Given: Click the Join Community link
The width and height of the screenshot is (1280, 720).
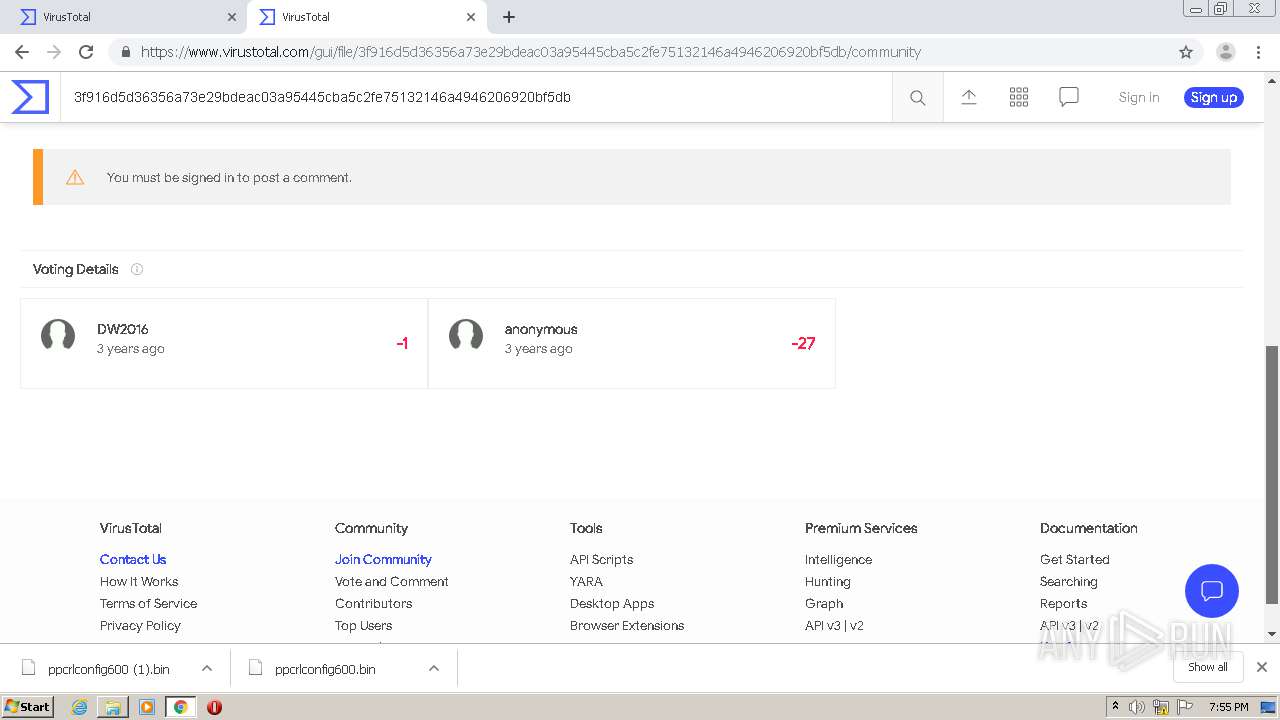Looking at the screenshot, I should [383, 559].
